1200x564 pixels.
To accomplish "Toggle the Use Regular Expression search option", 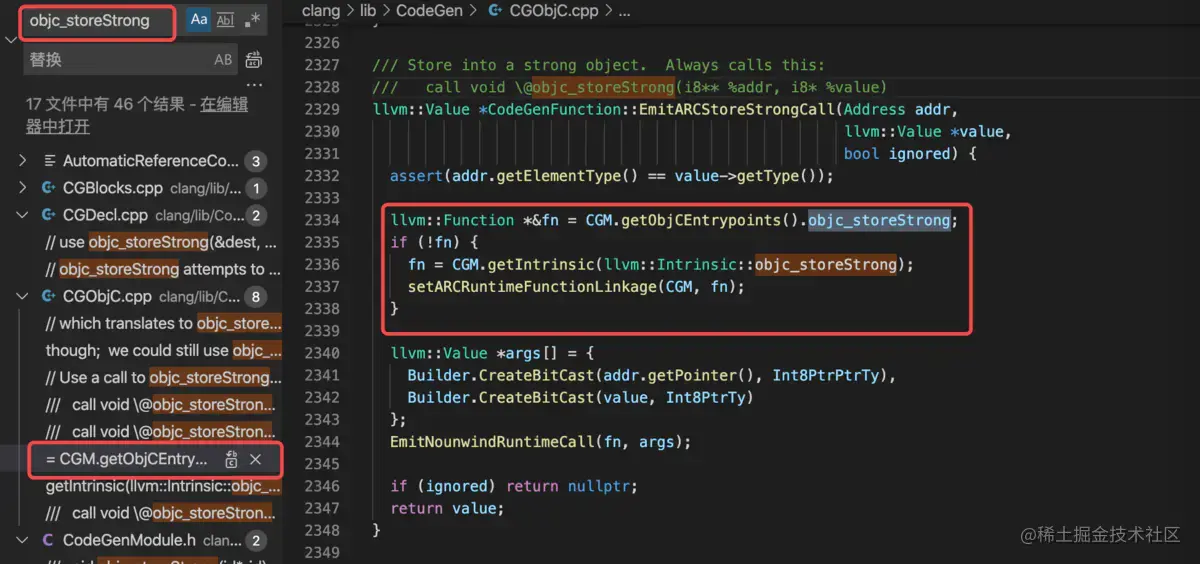I will tap(253, 20).
